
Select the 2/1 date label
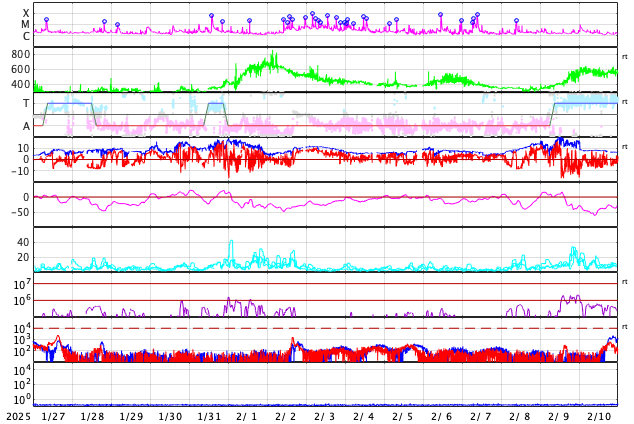(247, 417)
